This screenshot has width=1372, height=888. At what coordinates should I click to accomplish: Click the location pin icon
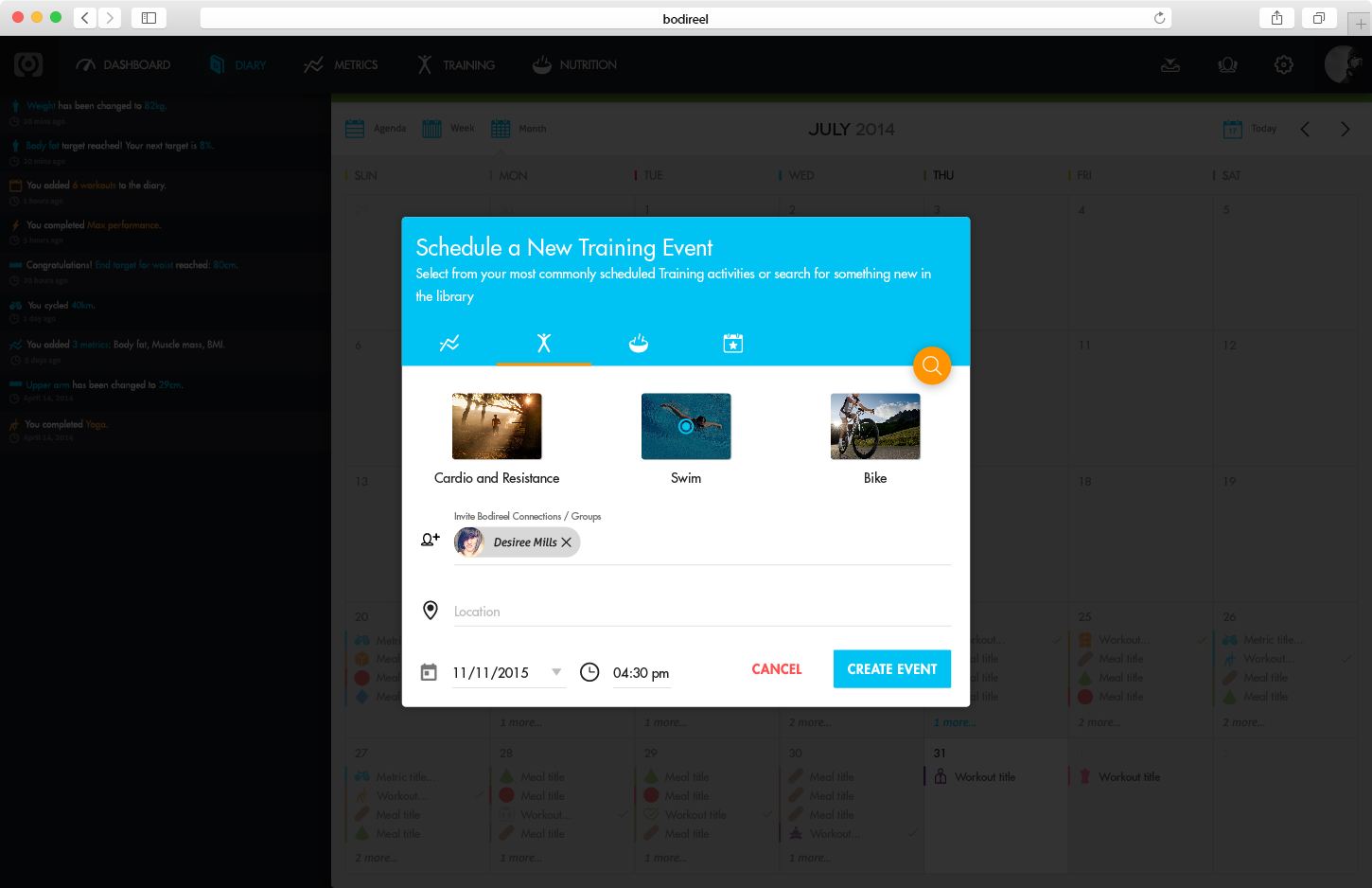click(431, 611)
